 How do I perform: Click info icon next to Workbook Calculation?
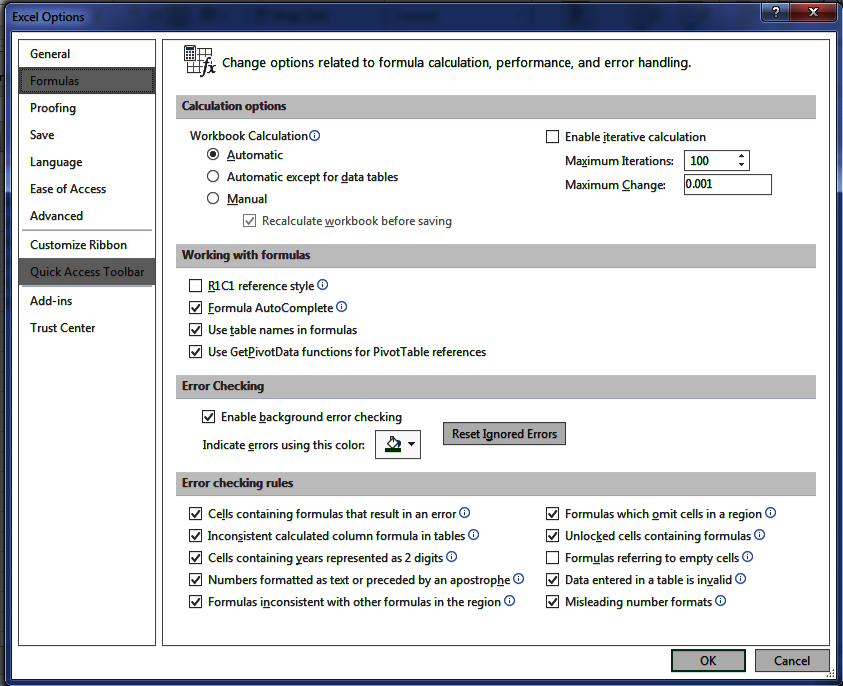tap(315, 136)
